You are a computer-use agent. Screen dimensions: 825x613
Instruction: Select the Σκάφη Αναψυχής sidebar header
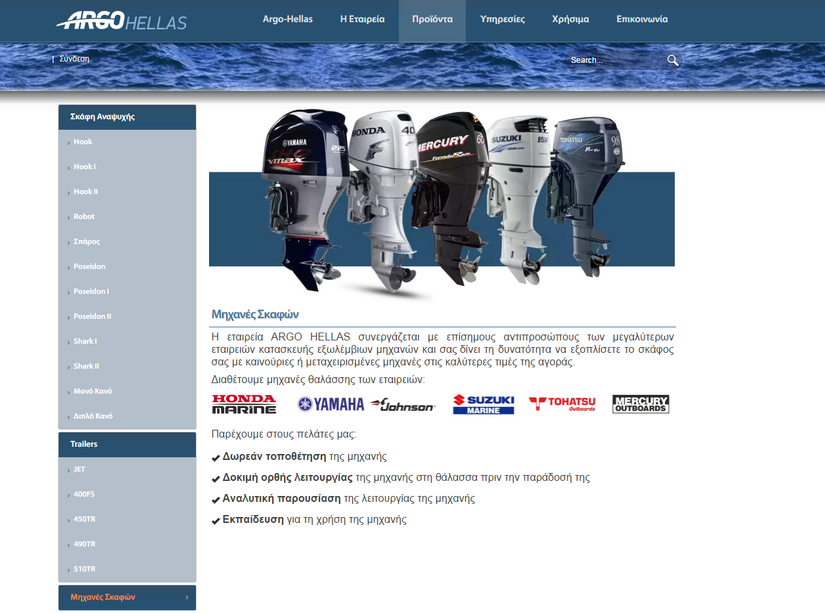[127, 117]
